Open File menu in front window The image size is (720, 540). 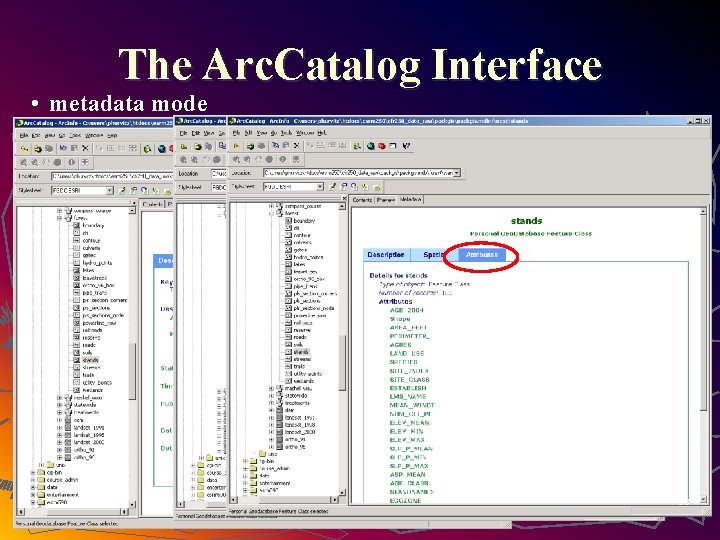pos(236,133)
